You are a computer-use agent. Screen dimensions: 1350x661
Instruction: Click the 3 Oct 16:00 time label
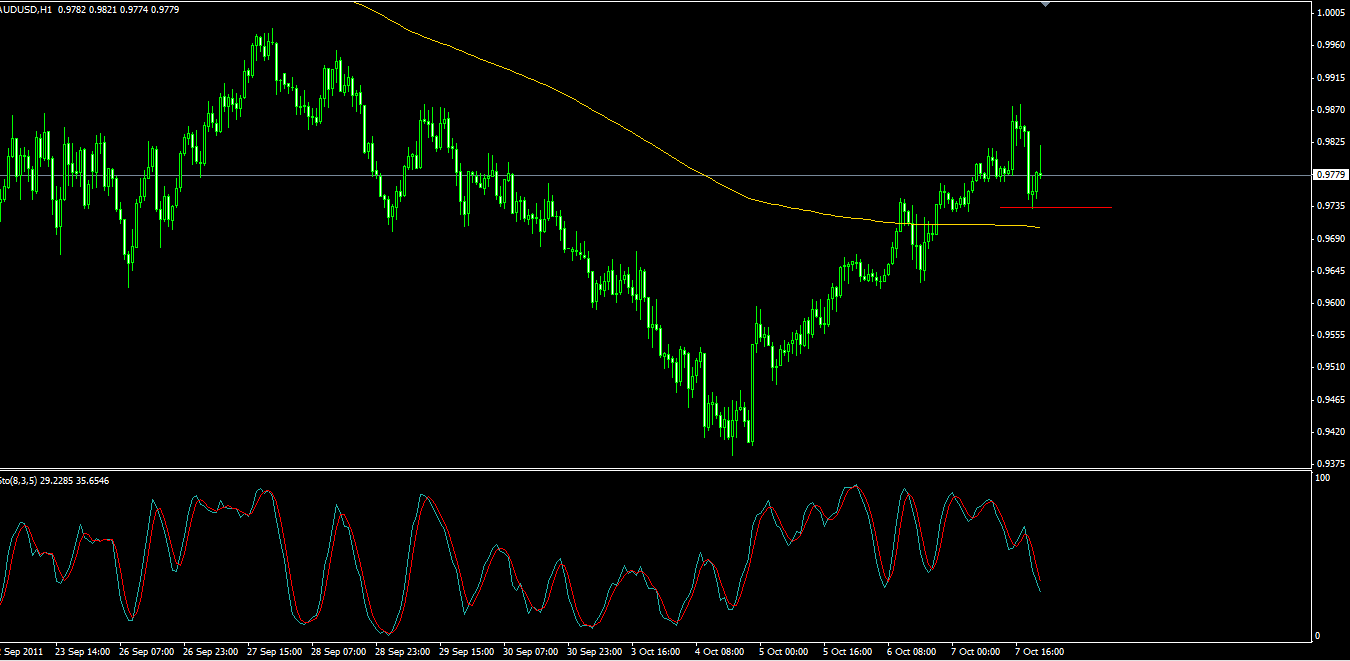click(657, 652)
